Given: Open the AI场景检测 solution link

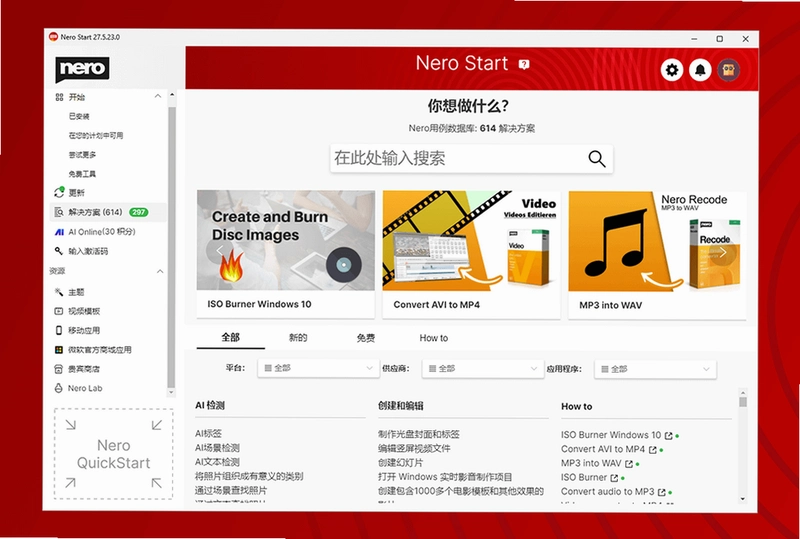Looking at the screenshot, I should coord(217,448).
